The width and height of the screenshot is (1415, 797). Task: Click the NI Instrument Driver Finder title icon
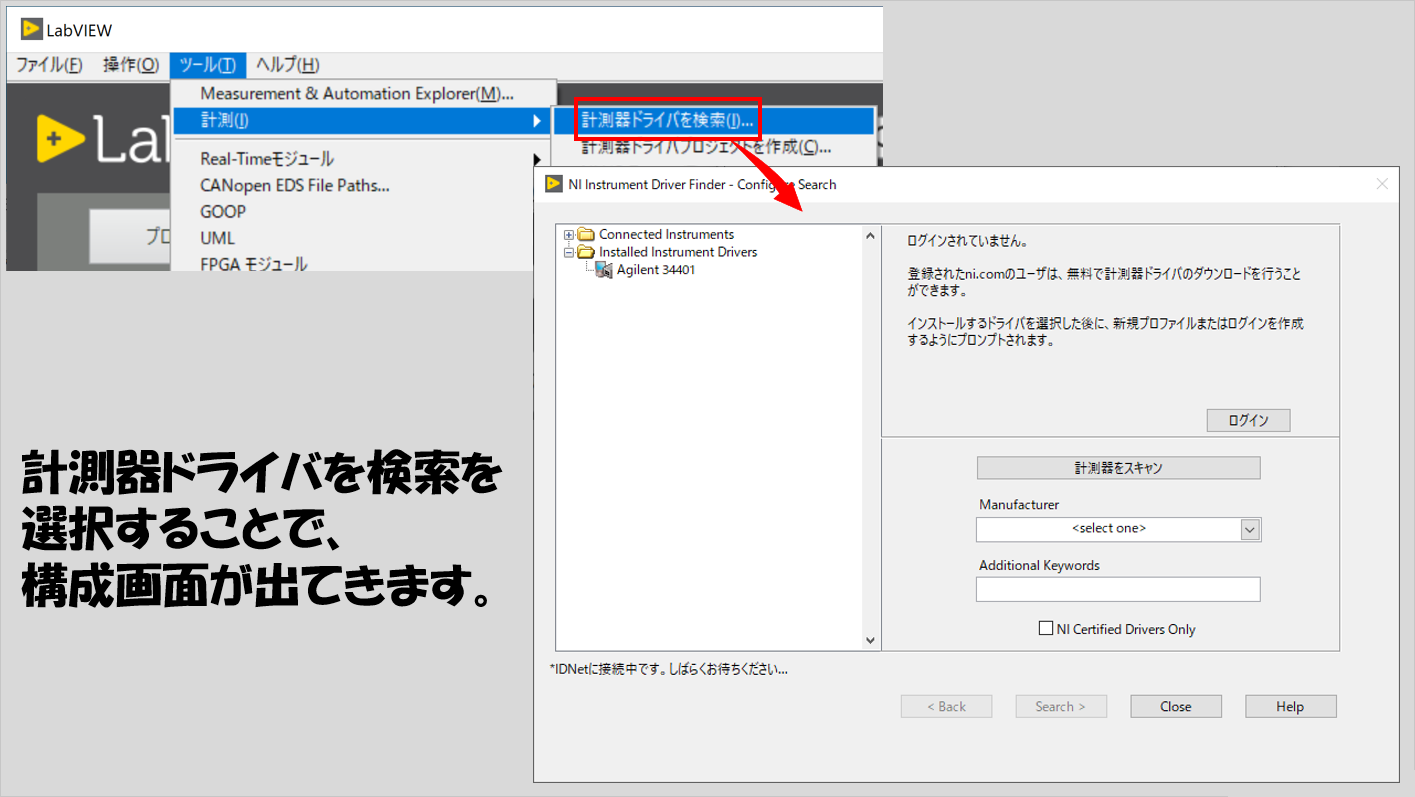point(553,184)
